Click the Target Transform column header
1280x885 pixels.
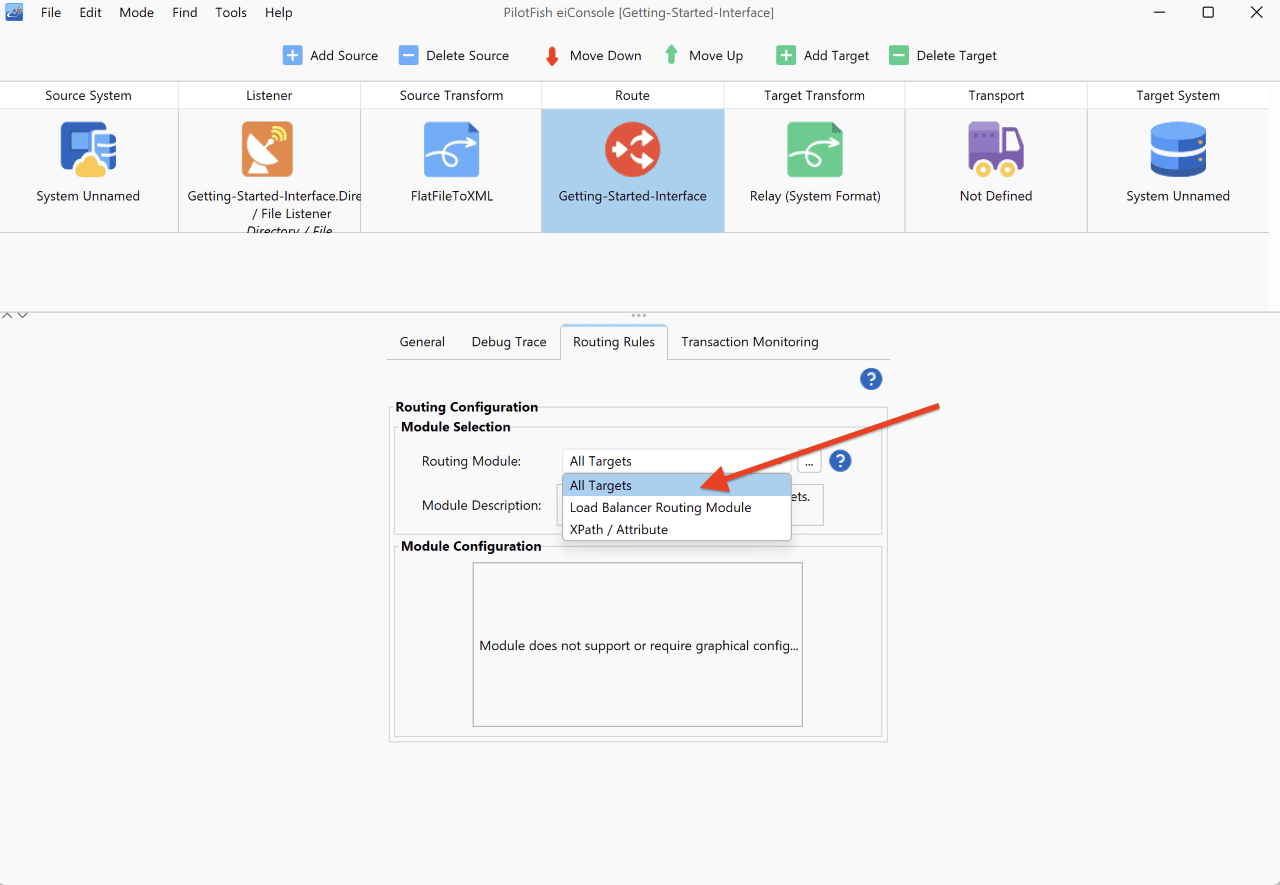814,95
